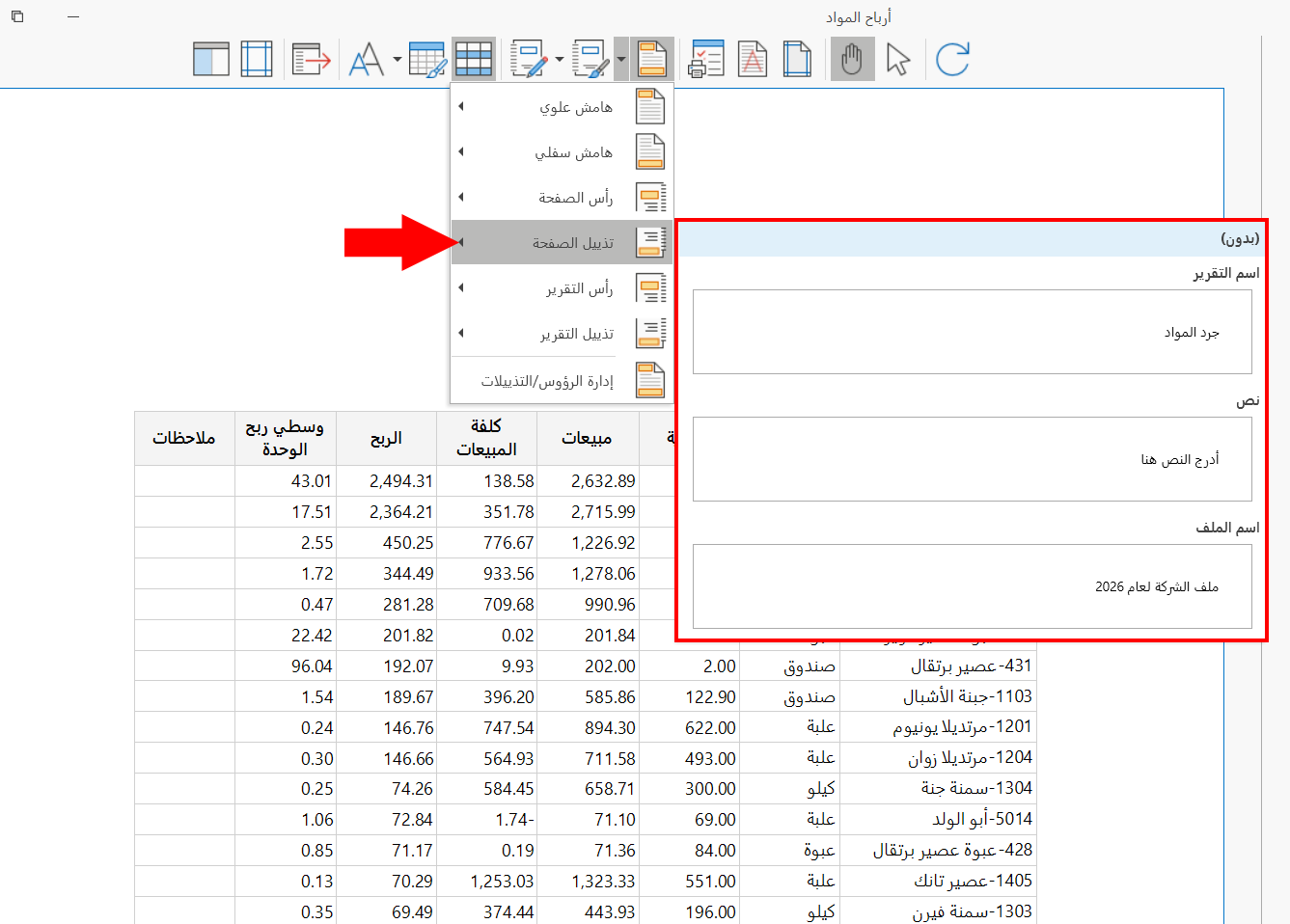Screen dimensions: 1290x924
Task: Click the field format brush icon
Action: point(590,59)
